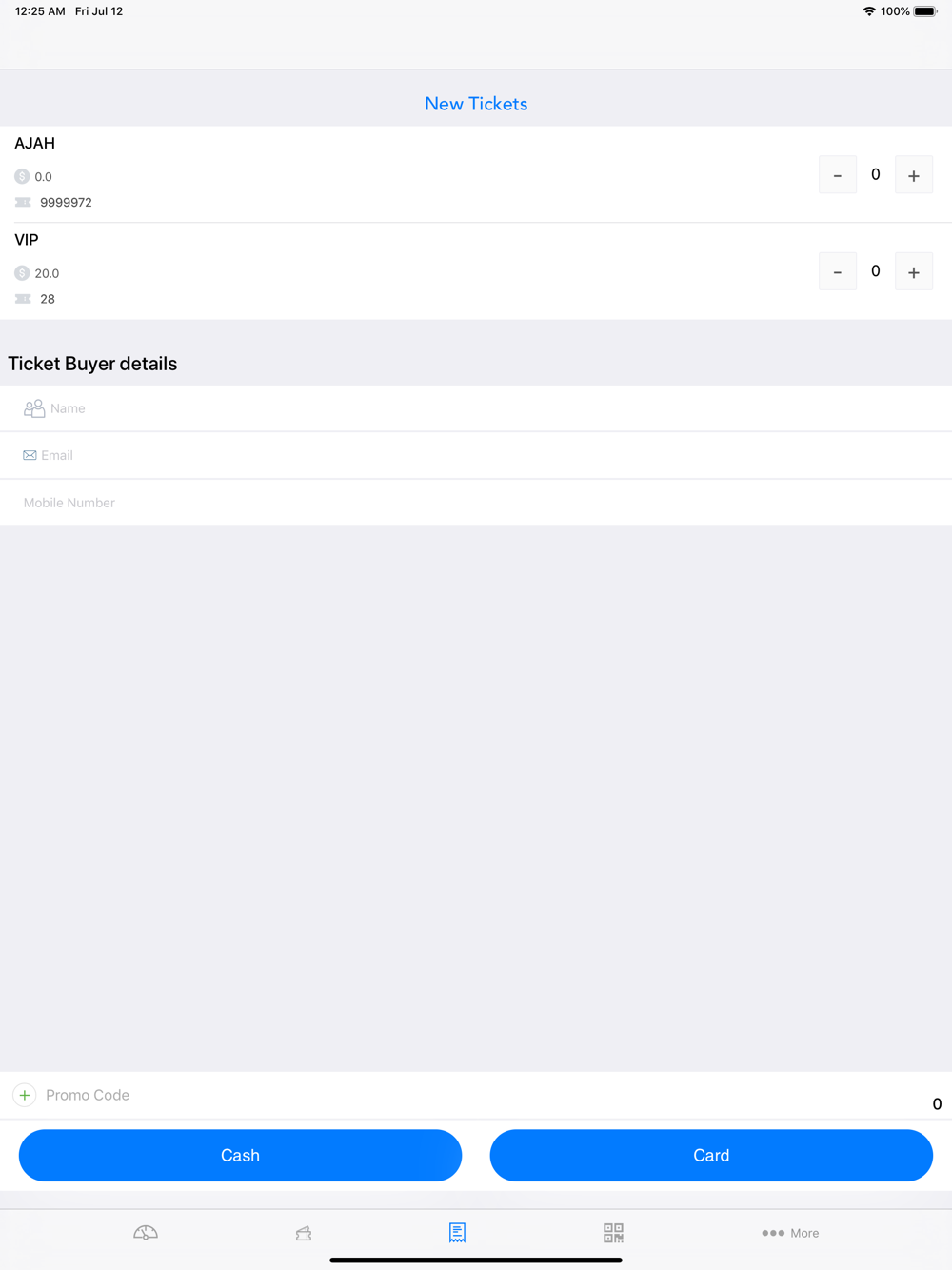
Task: Click the Promo Code field
Action: (x=476, y=1095)
